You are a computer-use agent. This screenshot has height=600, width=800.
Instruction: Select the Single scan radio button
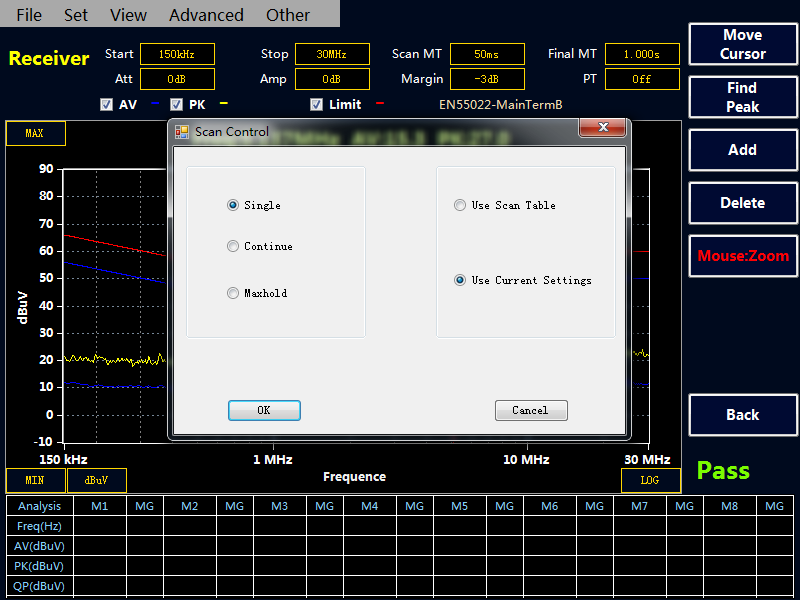click(x=233, y=205)
